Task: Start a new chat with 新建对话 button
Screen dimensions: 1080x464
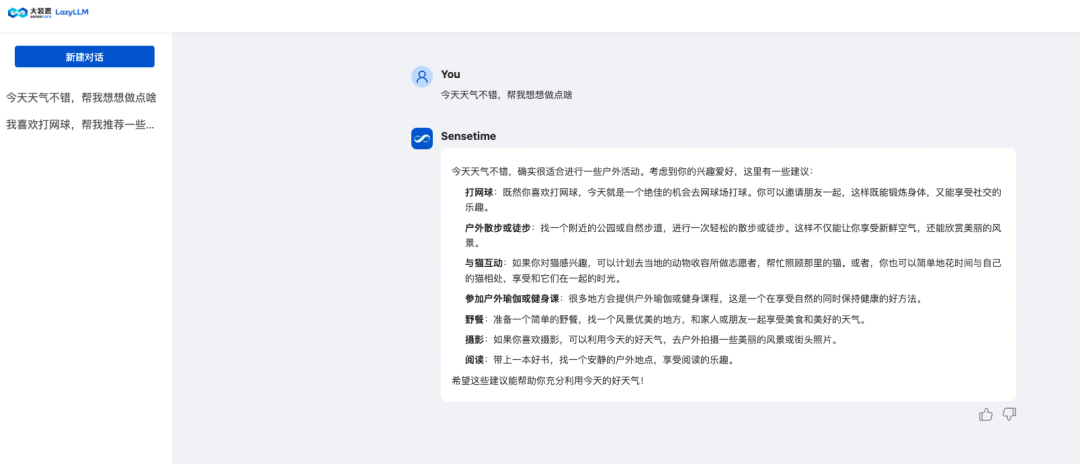Action: (x=85, y=56)
